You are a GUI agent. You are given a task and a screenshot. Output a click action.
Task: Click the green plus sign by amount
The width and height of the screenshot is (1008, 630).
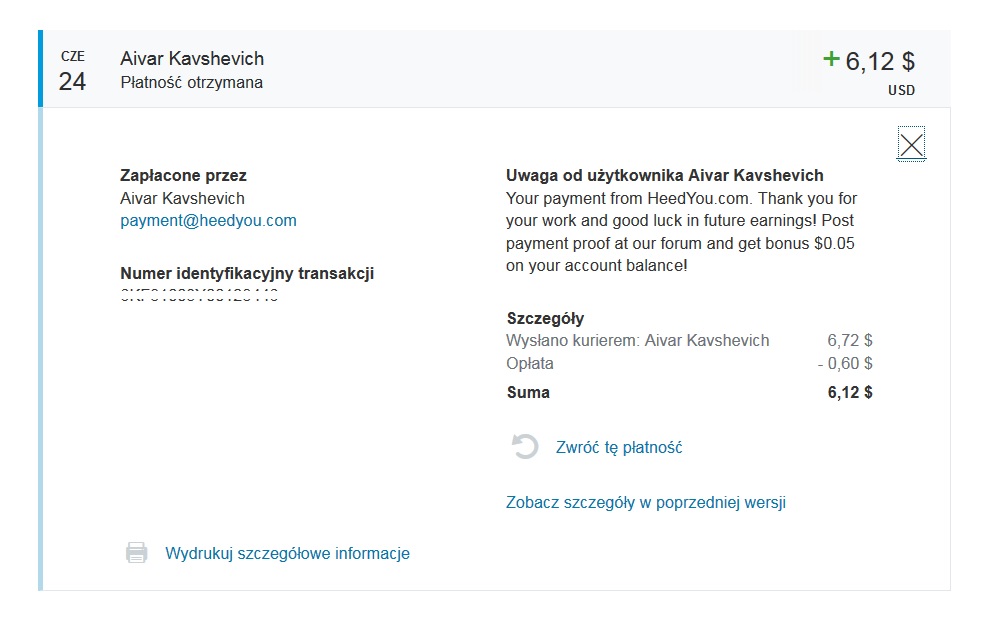[x=831, y=59]
